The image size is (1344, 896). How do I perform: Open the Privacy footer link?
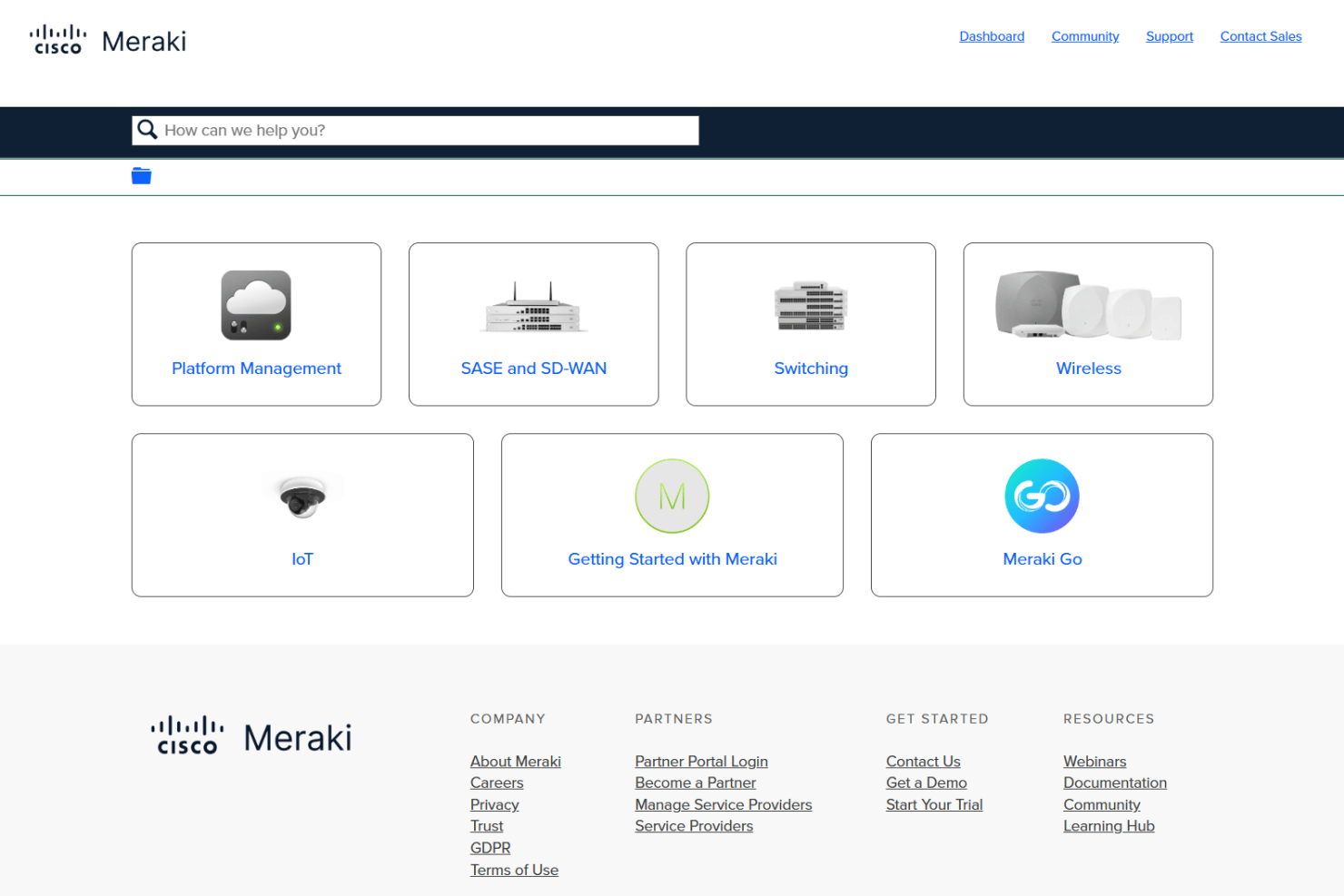pyautogui.click(x=495, y=804)
